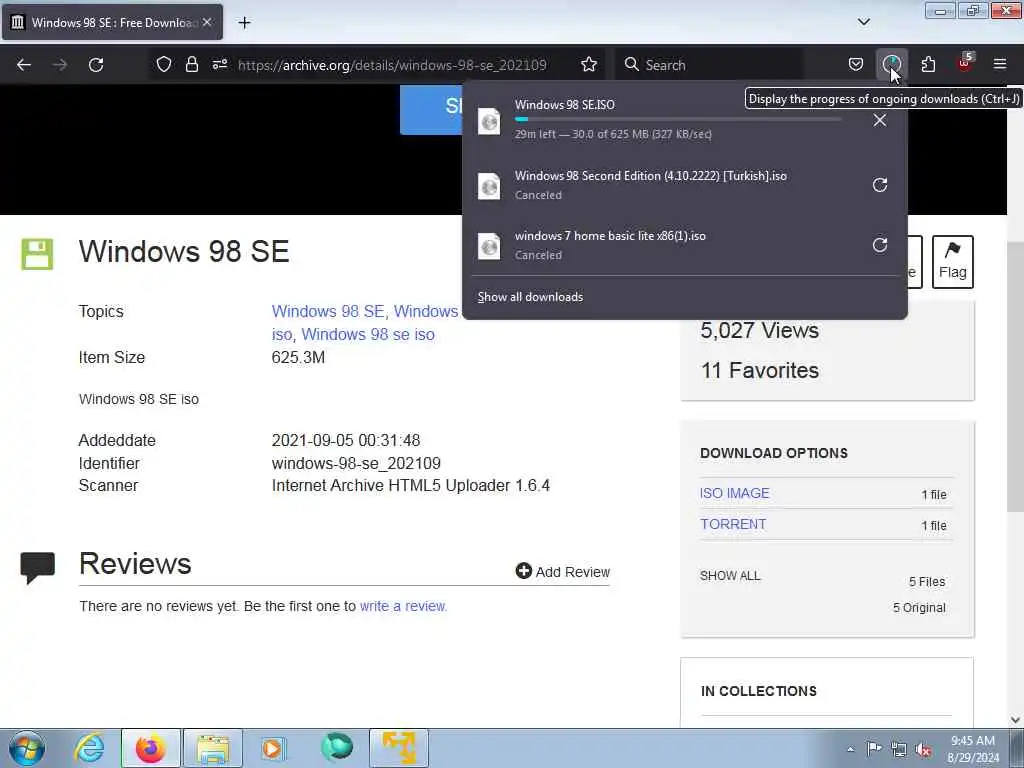Open Windows Media Player from the taskbar
1024x768 pixels.
tap(273, 748)
